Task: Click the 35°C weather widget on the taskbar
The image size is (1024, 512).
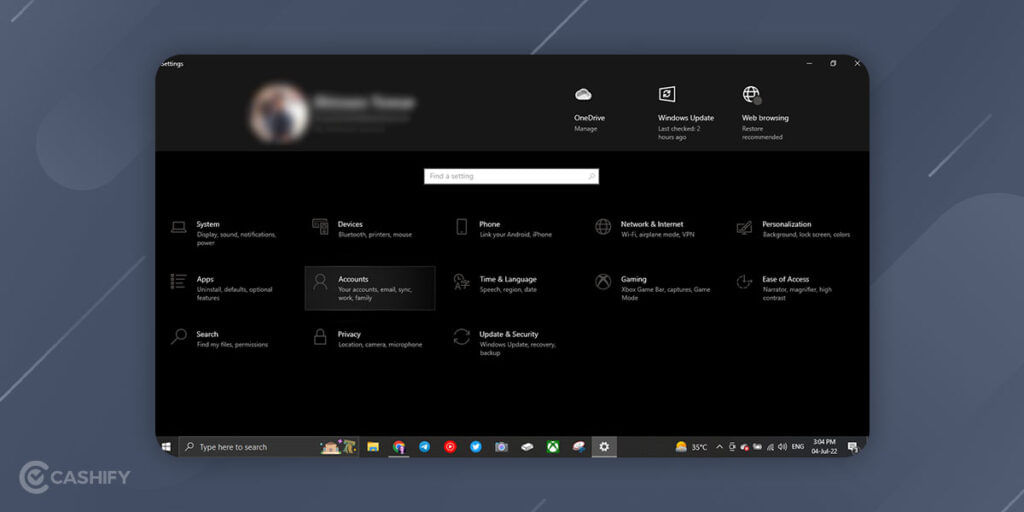Action: pyautogui.click(x=691, y=447)
